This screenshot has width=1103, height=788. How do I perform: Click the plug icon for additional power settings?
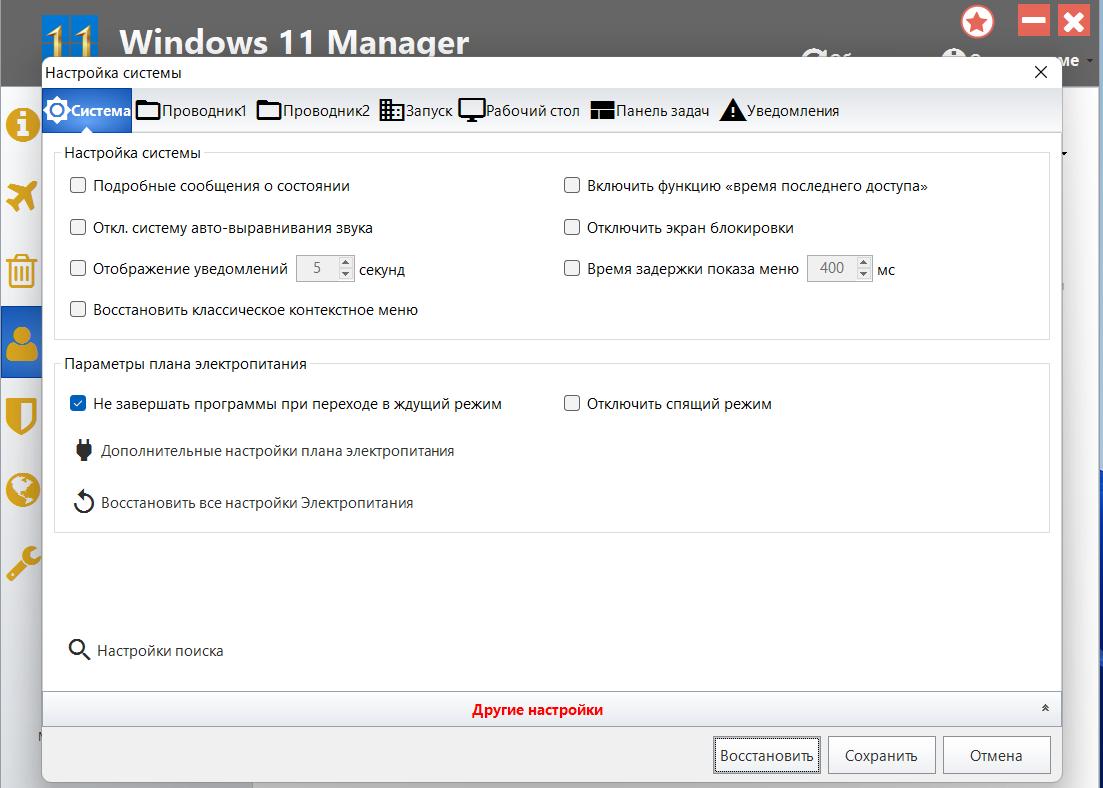84,450
